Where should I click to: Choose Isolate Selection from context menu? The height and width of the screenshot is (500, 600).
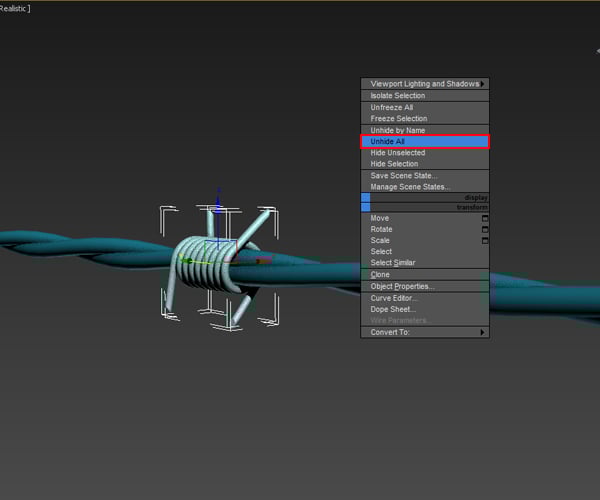[425, 96]
